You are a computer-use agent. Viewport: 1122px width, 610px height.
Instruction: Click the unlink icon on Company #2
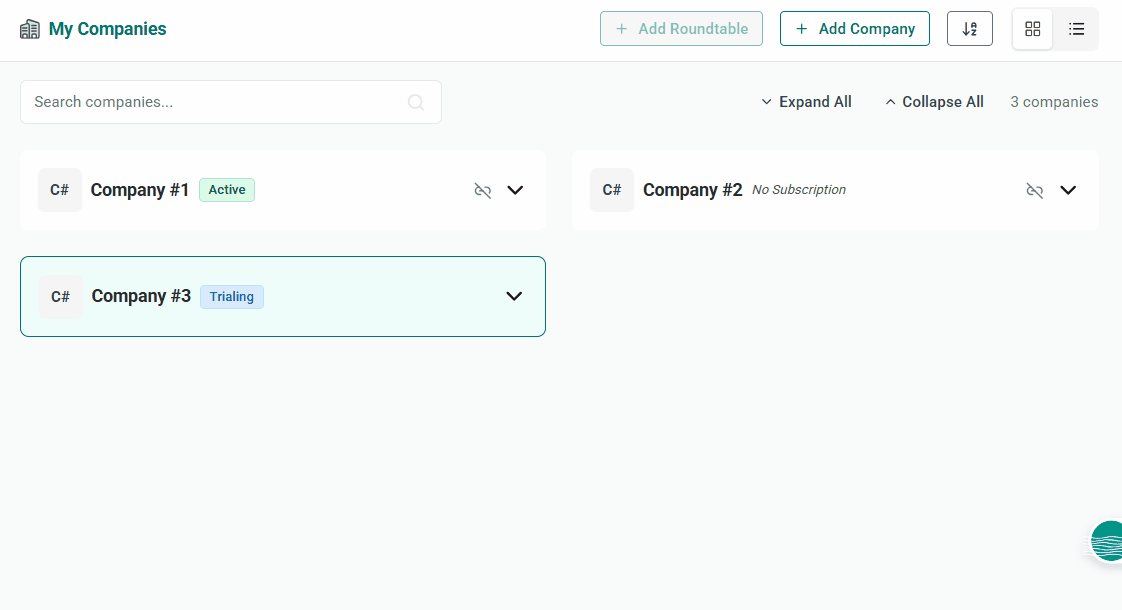pyautogui.click(x=1035, y=190)
